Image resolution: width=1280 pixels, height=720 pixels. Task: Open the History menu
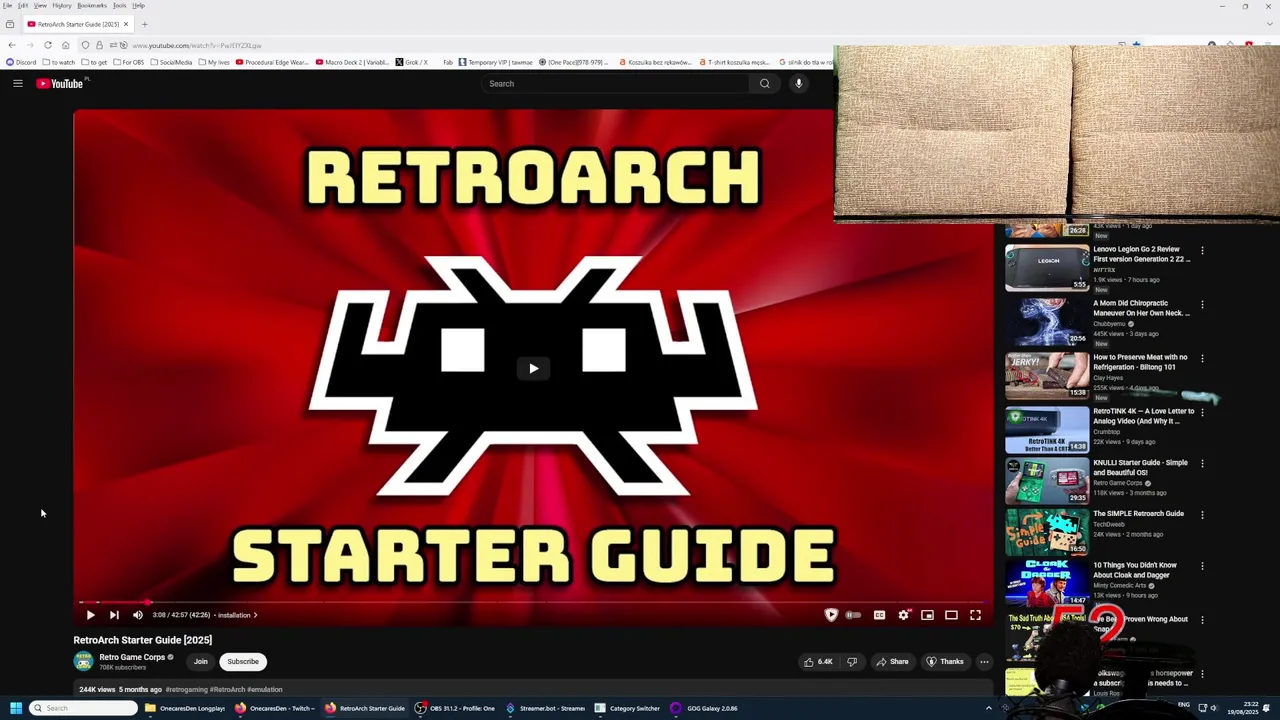click(62, 6)
